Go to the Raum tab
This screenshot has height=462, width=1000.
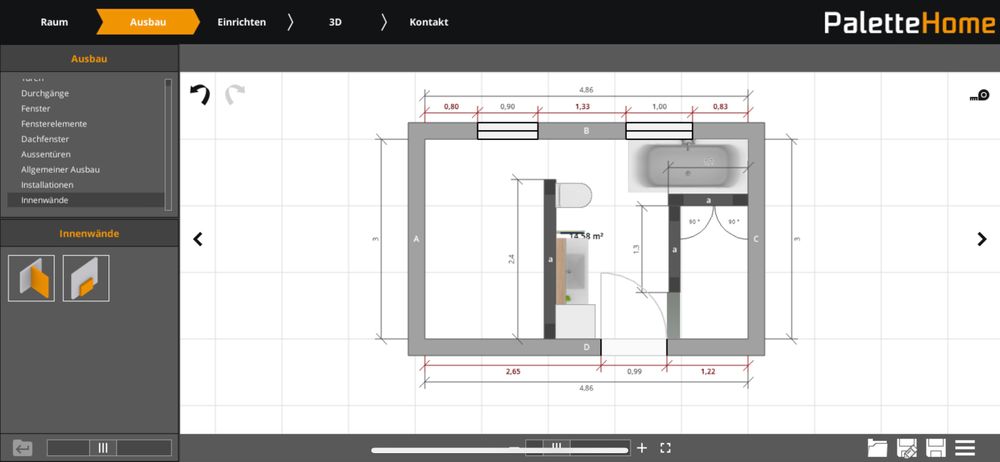(54, 22)
